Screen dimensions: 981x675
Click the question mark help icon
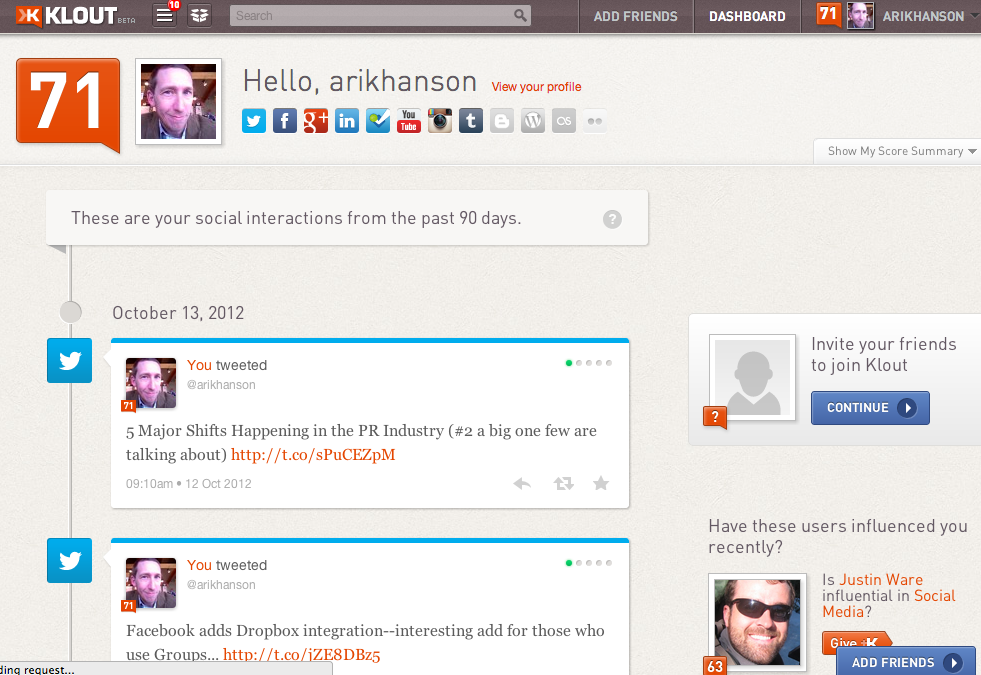[612, 219]
